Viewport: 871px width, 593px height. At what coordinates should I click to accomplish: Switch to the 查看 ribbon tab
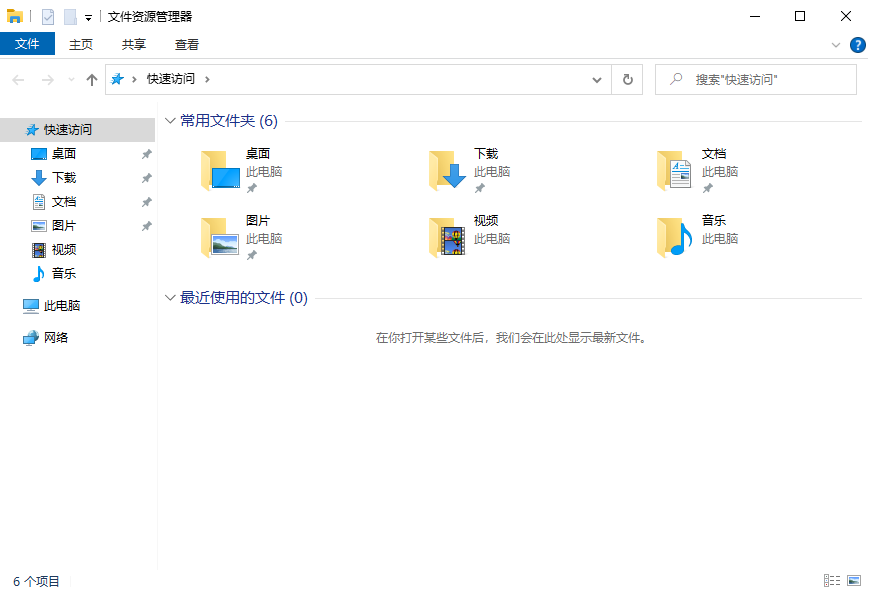tap(187, 44)
